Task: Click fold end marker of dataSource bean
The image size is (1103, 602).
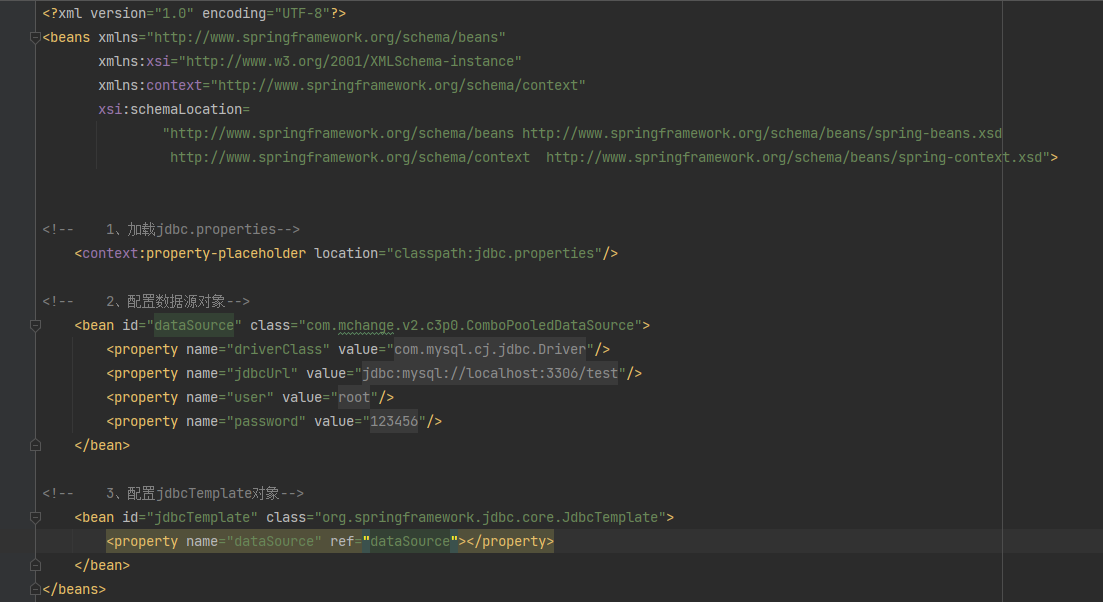Action: click(35, 445)
